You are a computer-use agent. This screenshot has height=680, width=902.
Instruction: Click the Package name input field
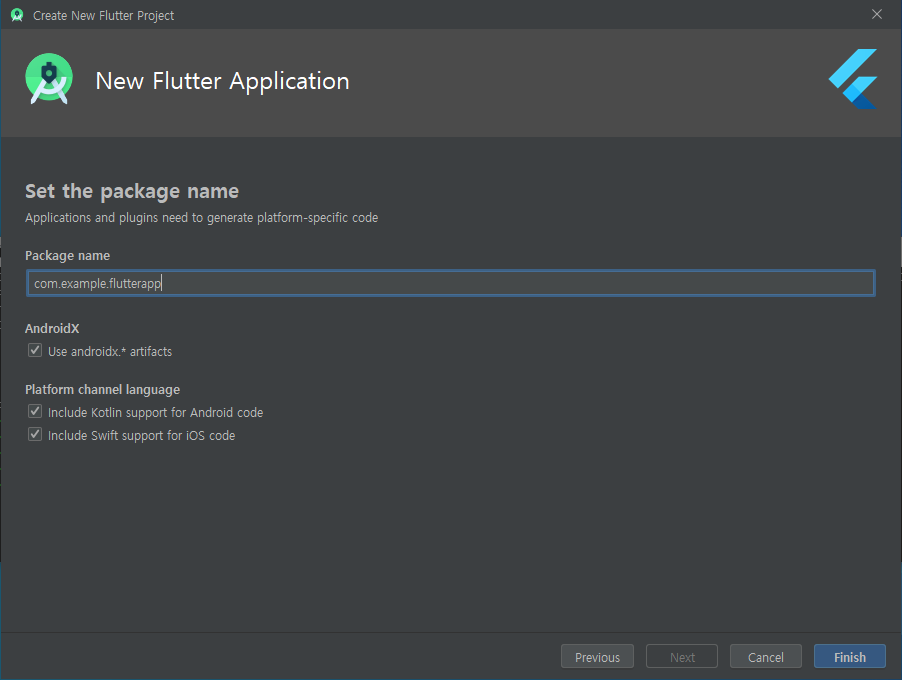click(450, 283)
